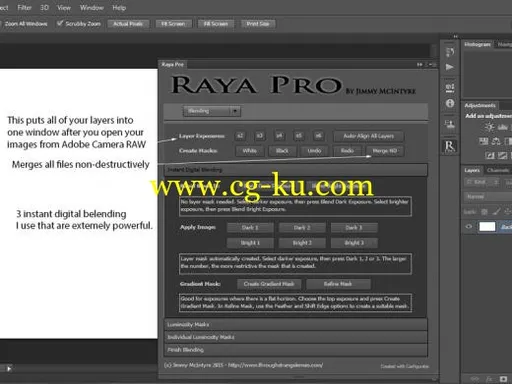
Task: Open the Help menu
Action: (119, 8)
